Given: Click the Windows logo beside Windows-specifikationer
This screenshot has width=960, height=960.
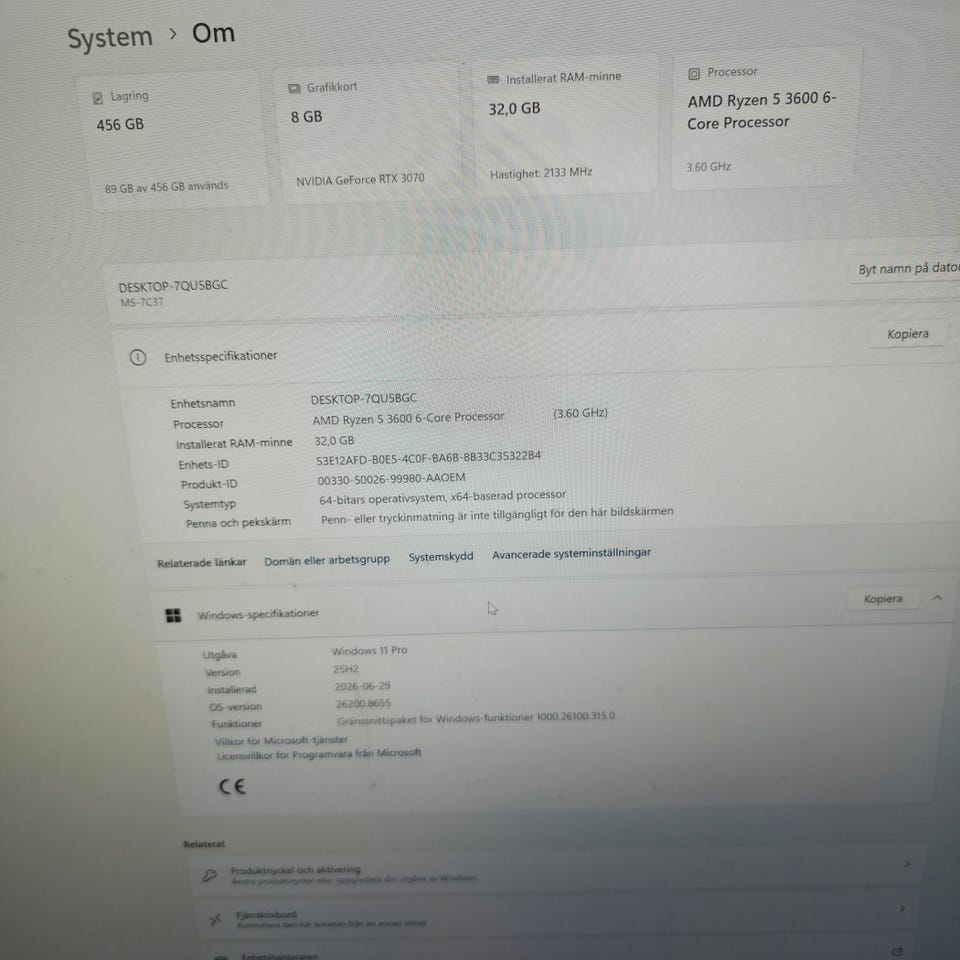Looking at the screenshot, I should click(x=173, y=615).
